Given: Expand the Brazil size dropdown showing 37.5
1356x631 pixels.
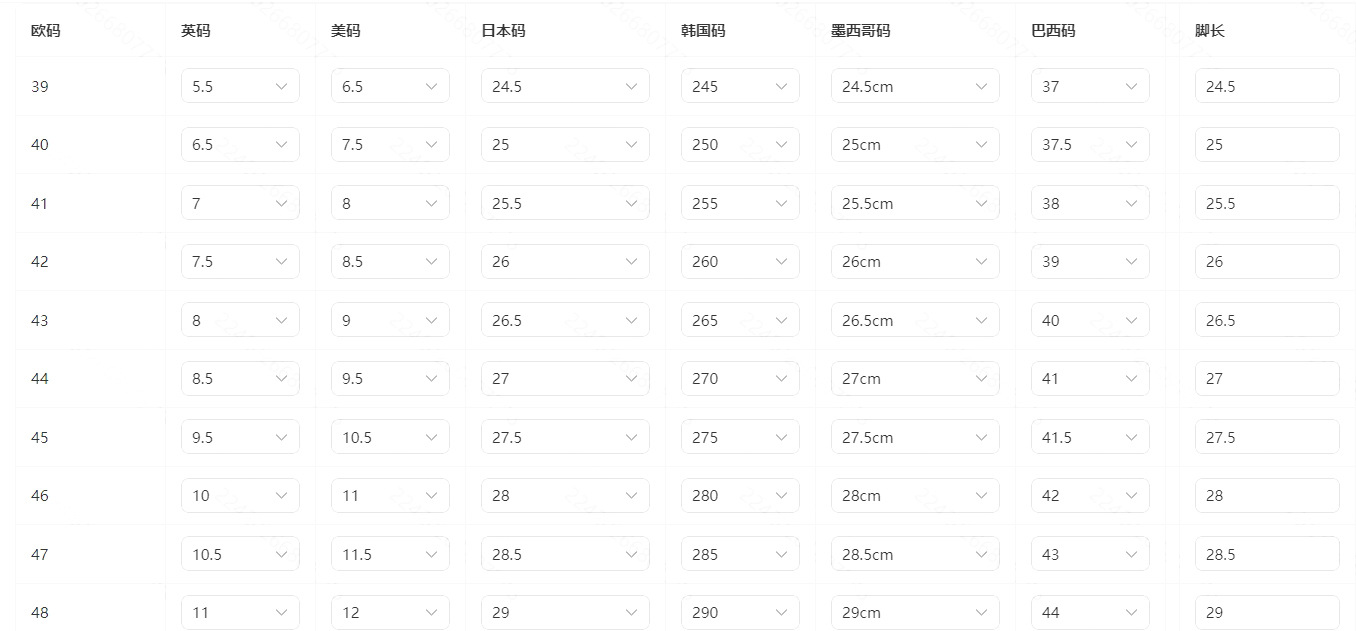Looking at the screenshot, I should (1090, 145).
